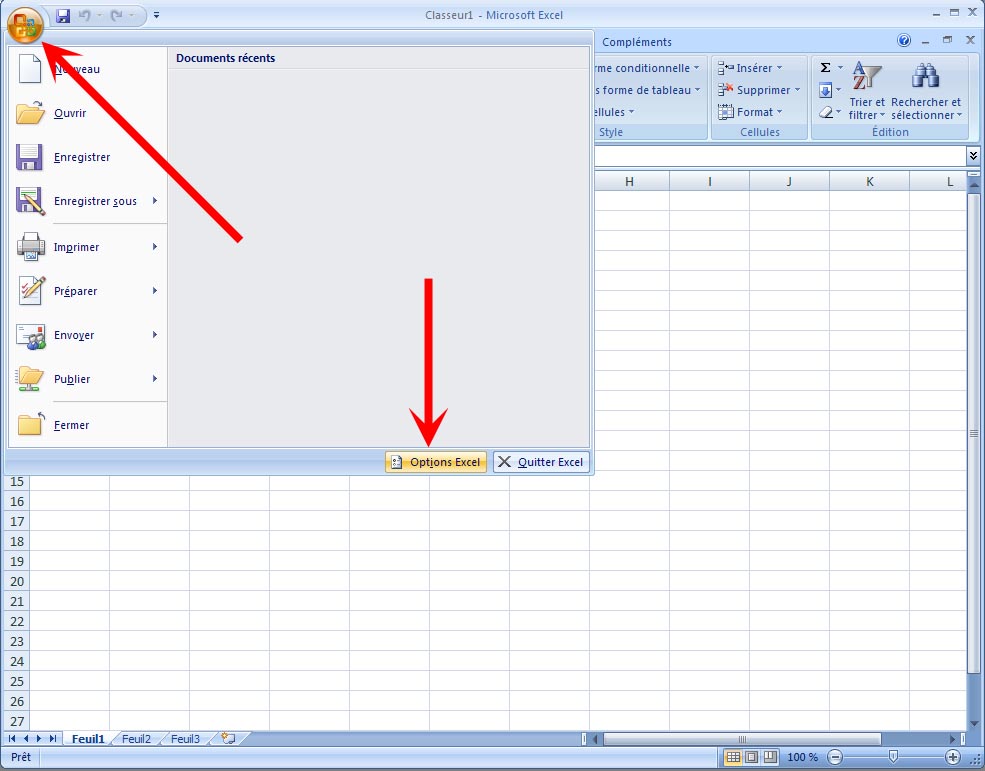Expand the Enregistrer sous submenu arrow

(x=155, y=201)
